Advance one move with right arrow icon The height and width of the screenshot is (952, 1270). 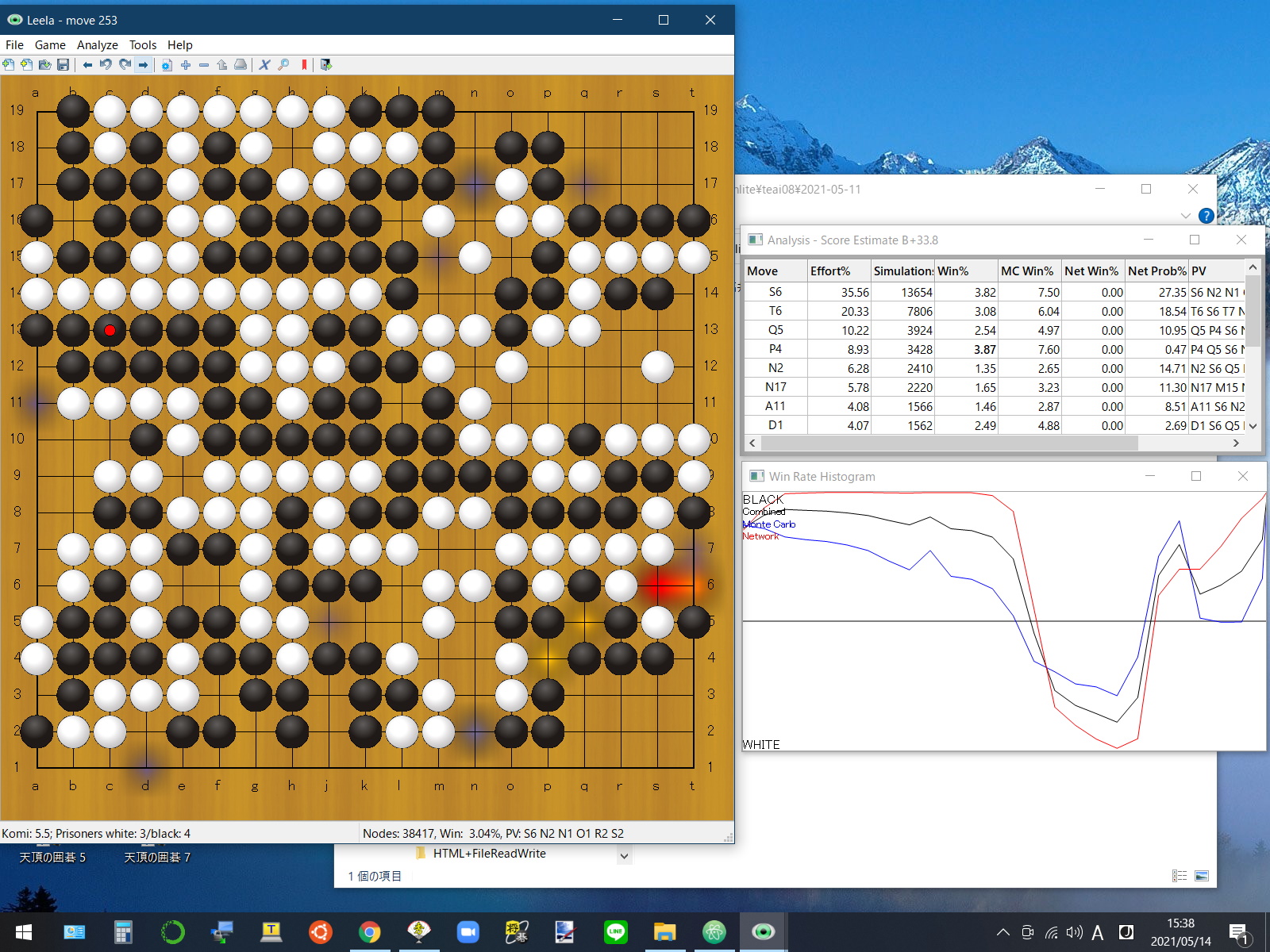(143, 65)
